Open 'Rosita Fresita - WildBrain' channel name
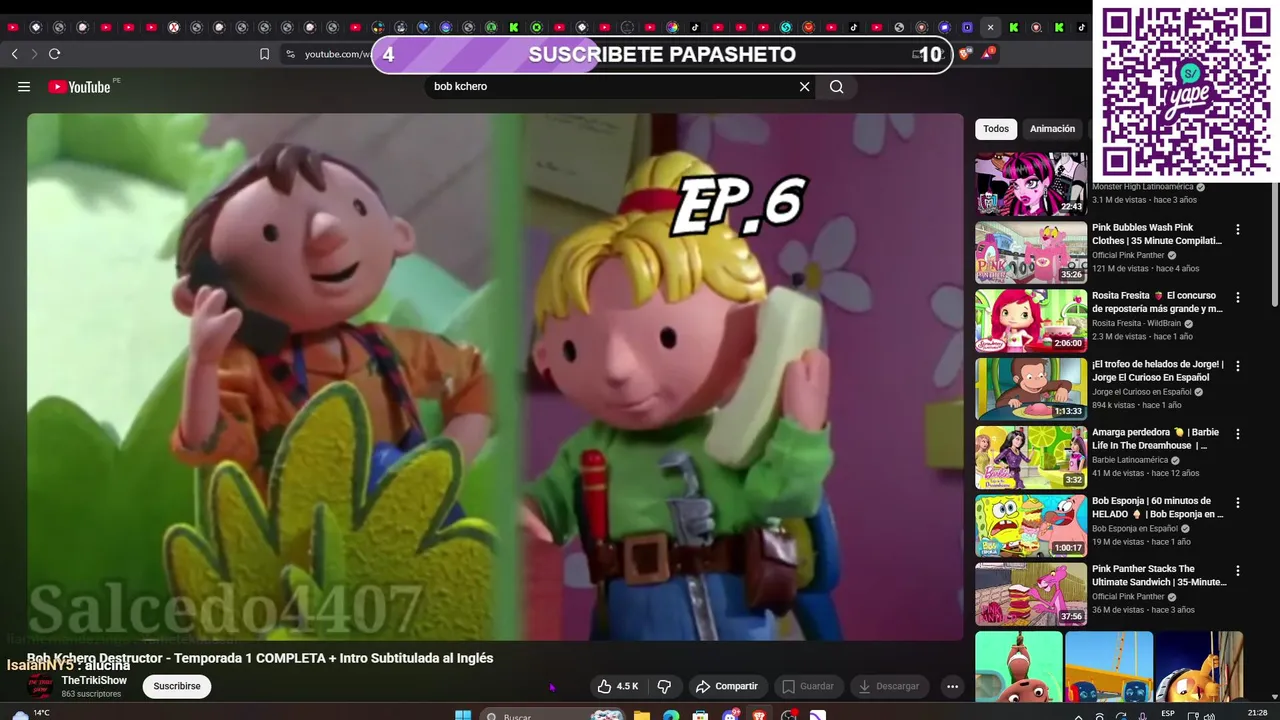The width and height of the screenshot is (1280, 720). point(1136,323)
